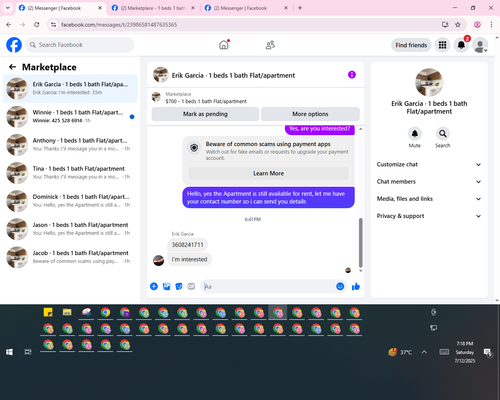The image size is (500, 400).
Task: Open the account profile avatar menu
Action: (x=480, y=45)
